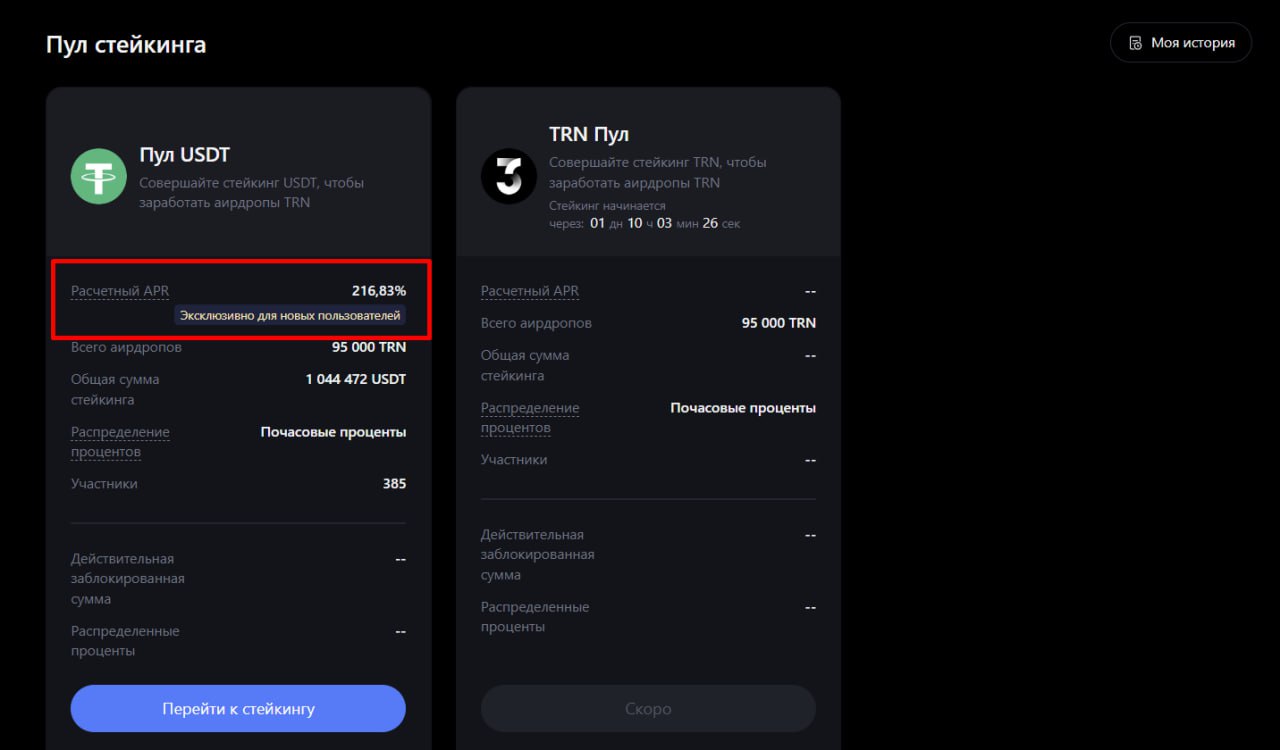Click 95 000 TRN airdrop value in TRN pool
The image size is (1280, 750).
(x=779, y=323)
